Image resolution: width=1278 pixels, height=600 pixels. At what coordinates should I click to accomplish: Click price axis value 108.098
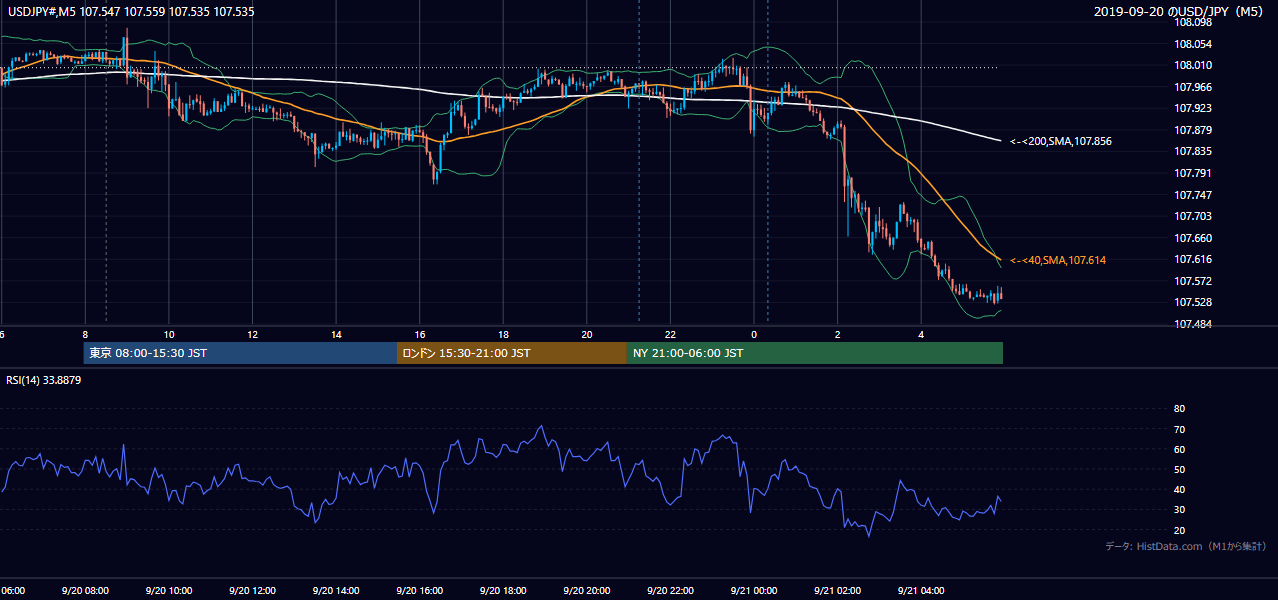pos(1194,23)
